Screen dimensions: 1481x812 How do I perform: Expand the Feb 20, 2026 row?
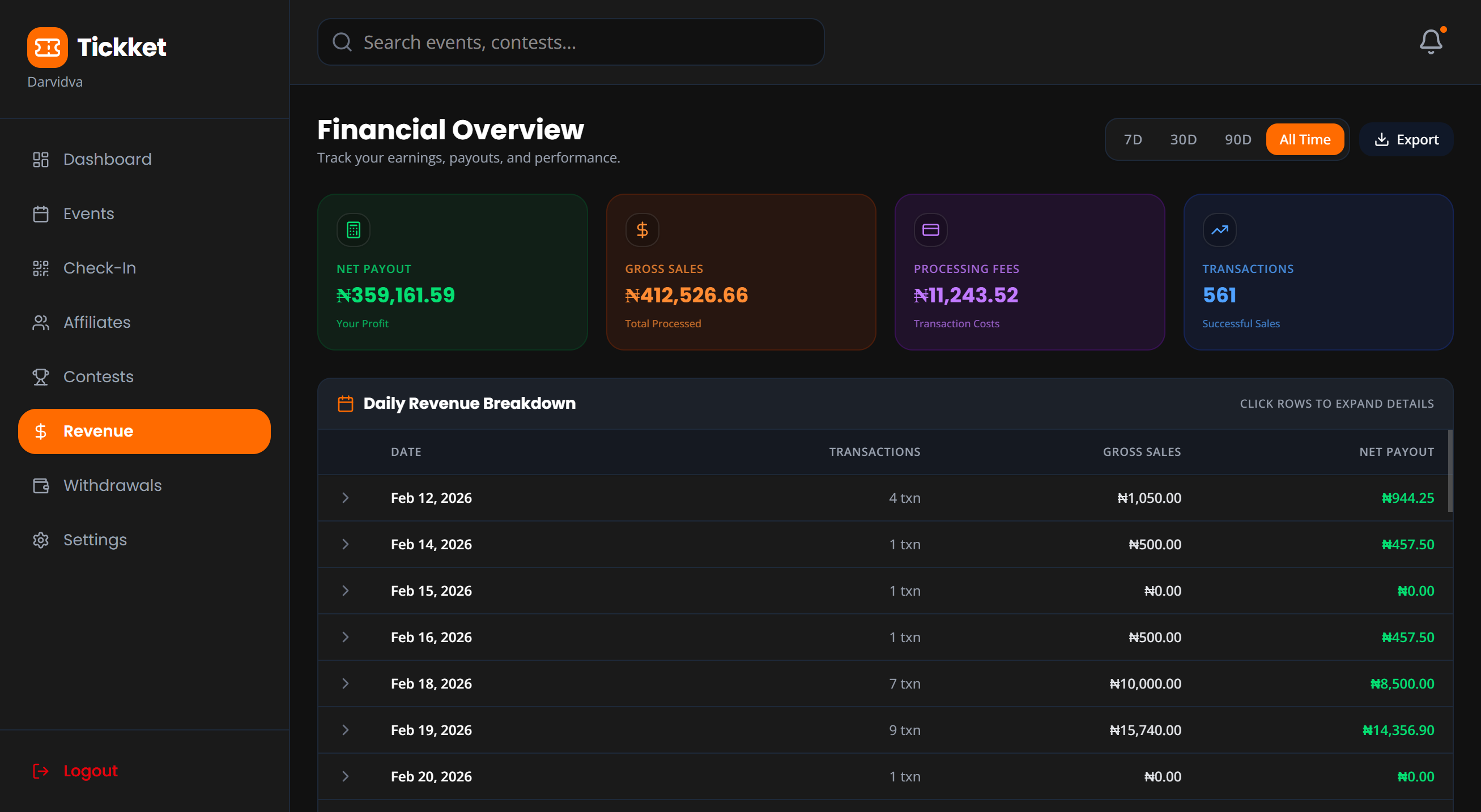pyautogui.click(x=345, y=776)
